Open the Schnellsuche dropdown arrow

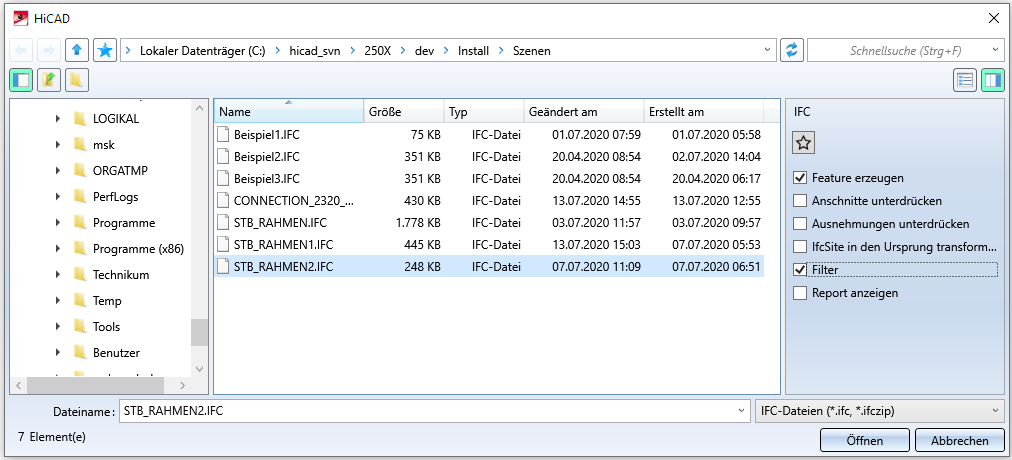[995, 50]
